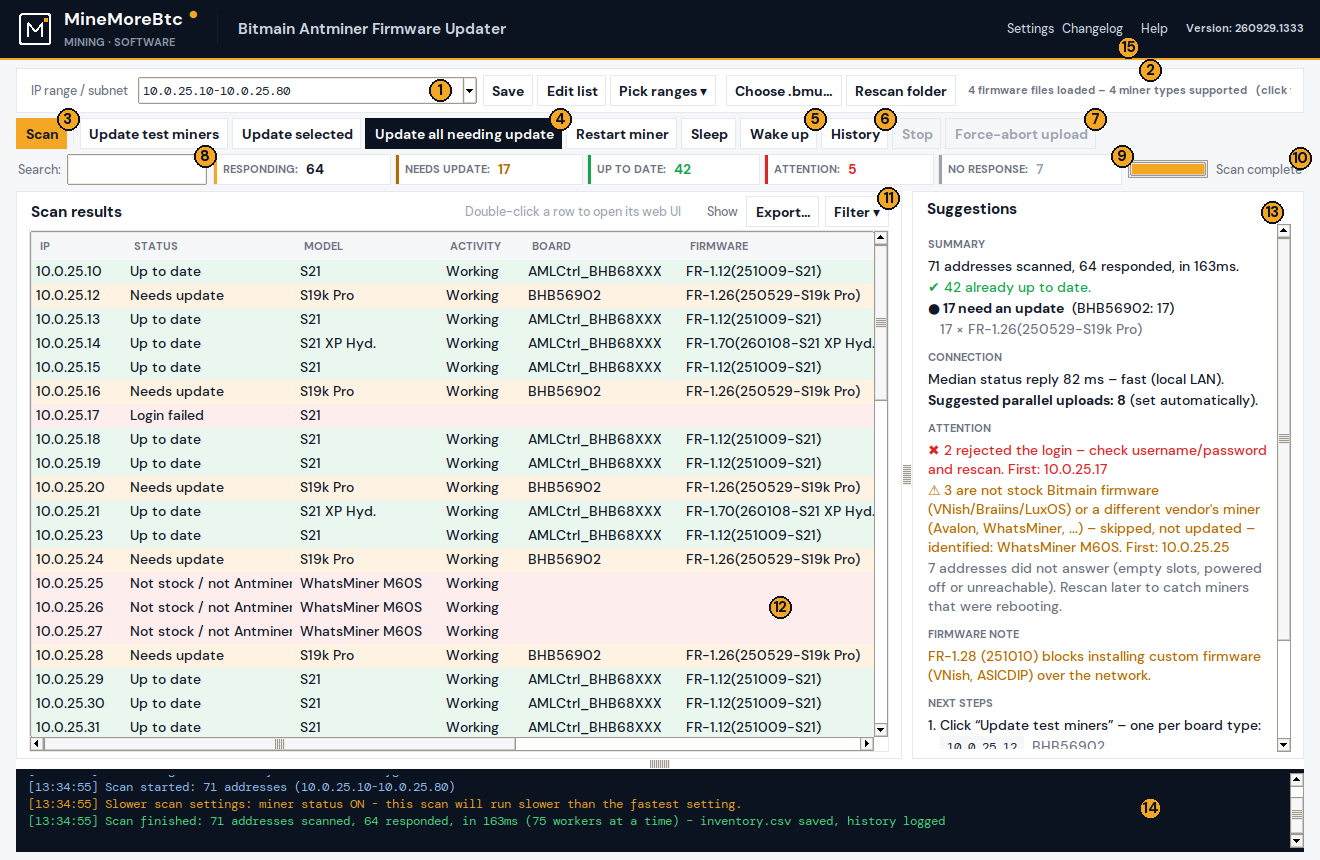Select the NO RESPONSE 7 tile
Viewport: 1320px width, 860px height.
pyautogui.click(x=1030, y=169)
